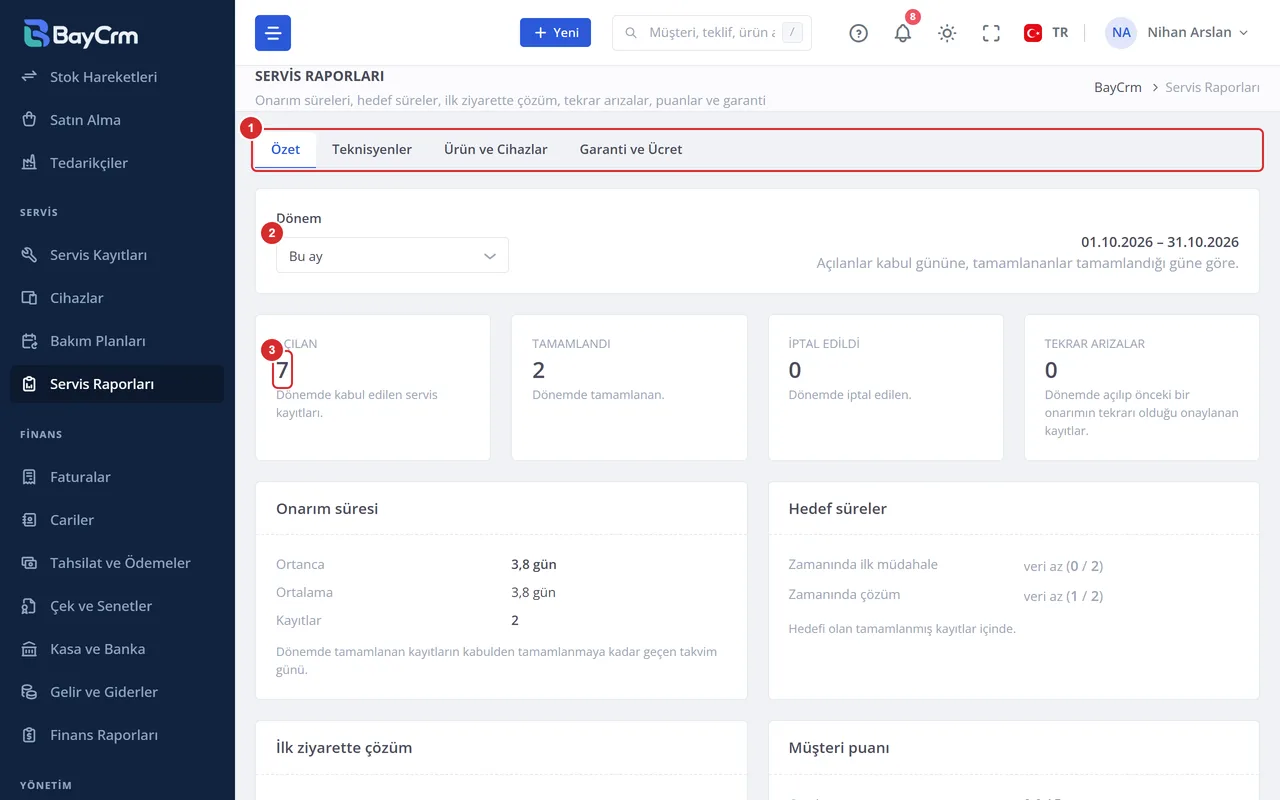Open the help question mark icon
This screenshot has height=800, width=1280.
[858, 33]
